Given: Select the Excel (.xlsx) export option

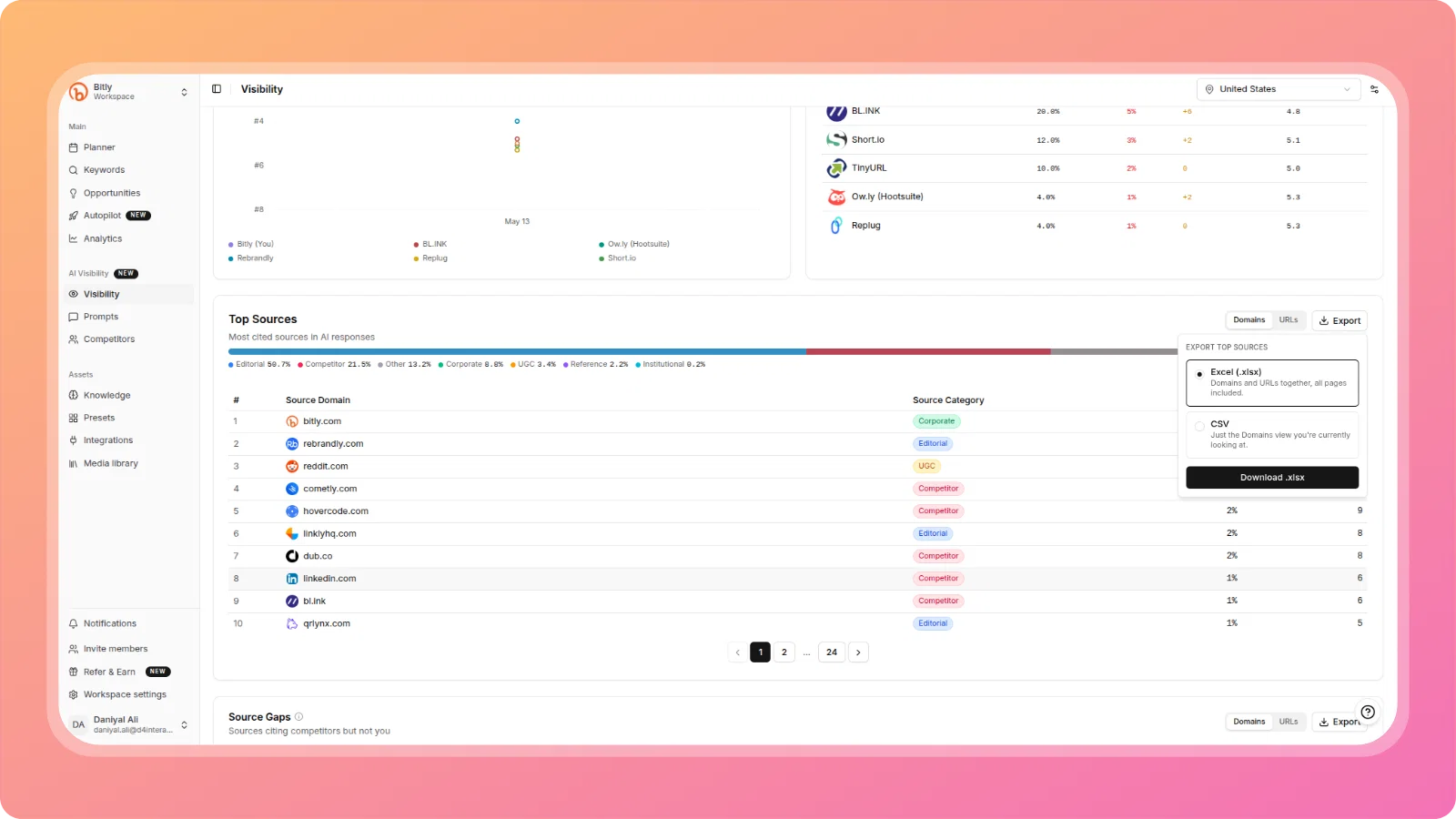Looking at the screenshot, I should [1272, 383].
